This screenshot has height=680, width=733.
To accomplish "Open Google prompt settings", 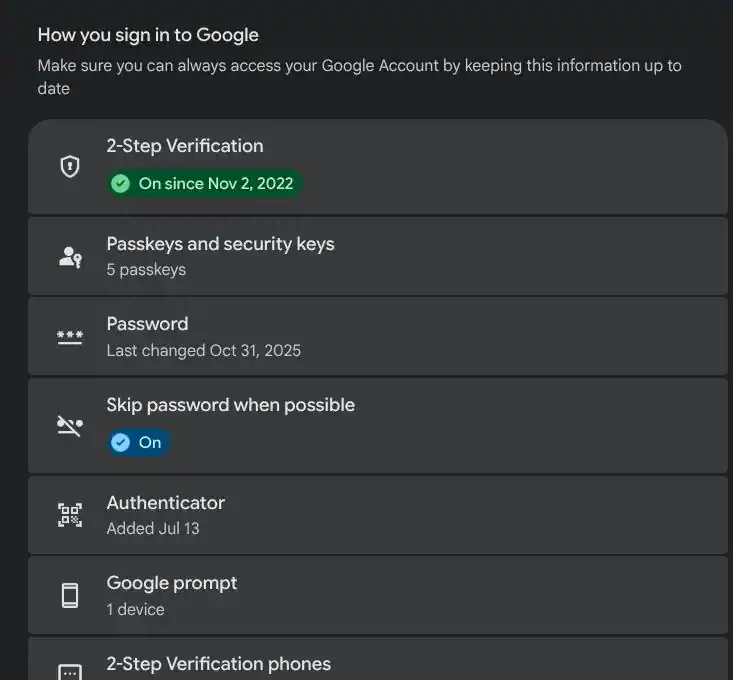I will (x=378, y=595).
